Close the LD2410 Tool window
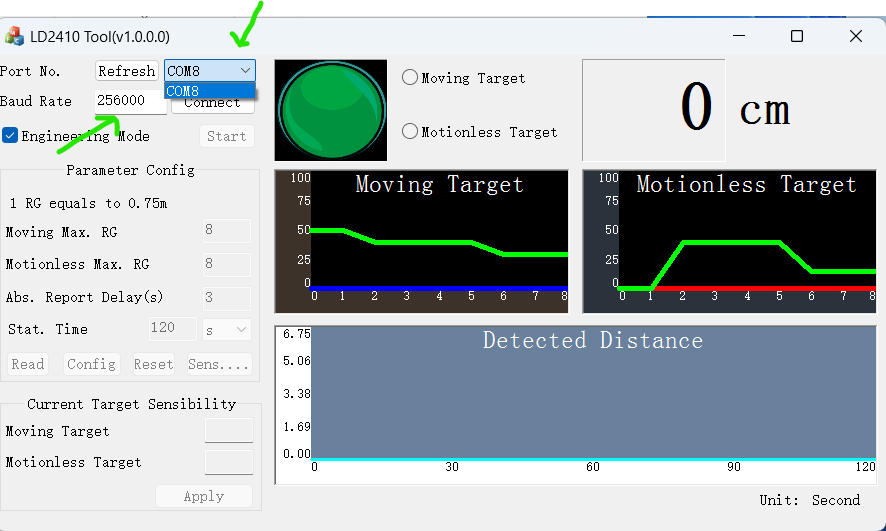 855,36
